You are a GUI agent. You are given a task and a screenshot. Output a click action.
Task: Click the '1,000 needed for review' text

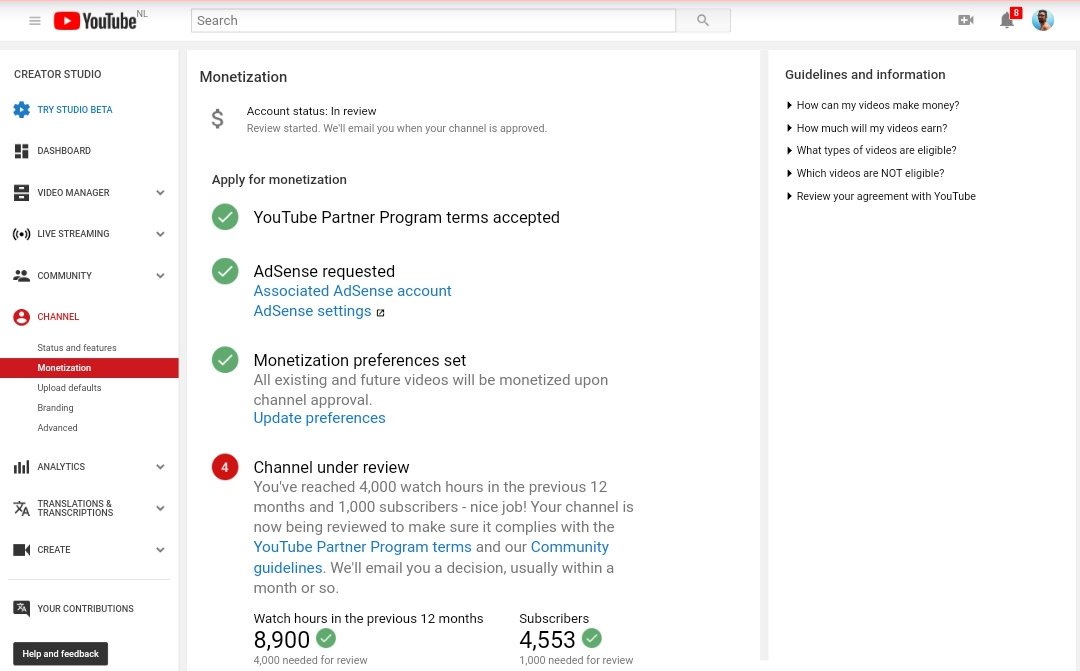tap(576, 660)
